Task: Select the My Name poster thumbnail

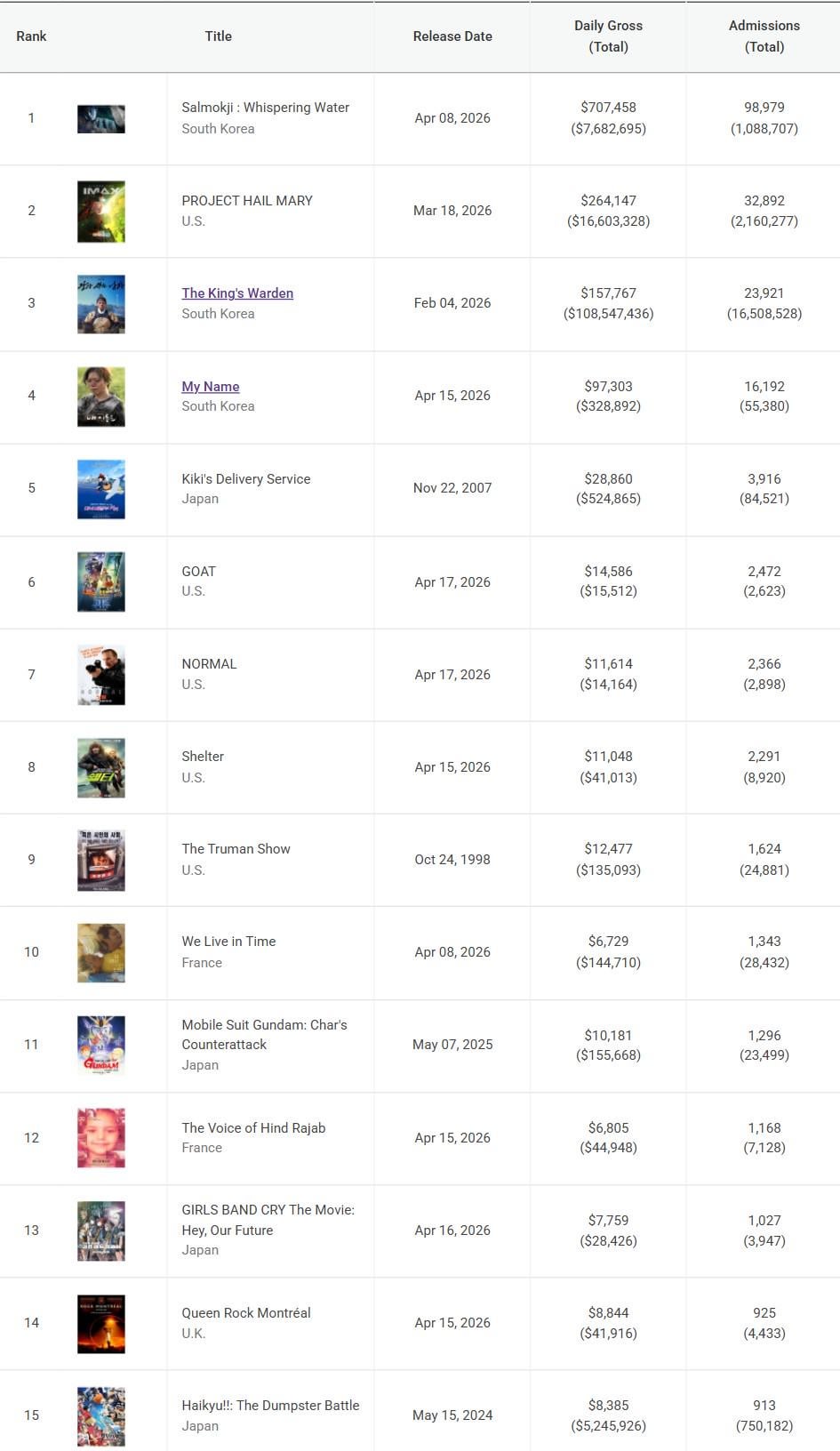Action: point(101,397)
